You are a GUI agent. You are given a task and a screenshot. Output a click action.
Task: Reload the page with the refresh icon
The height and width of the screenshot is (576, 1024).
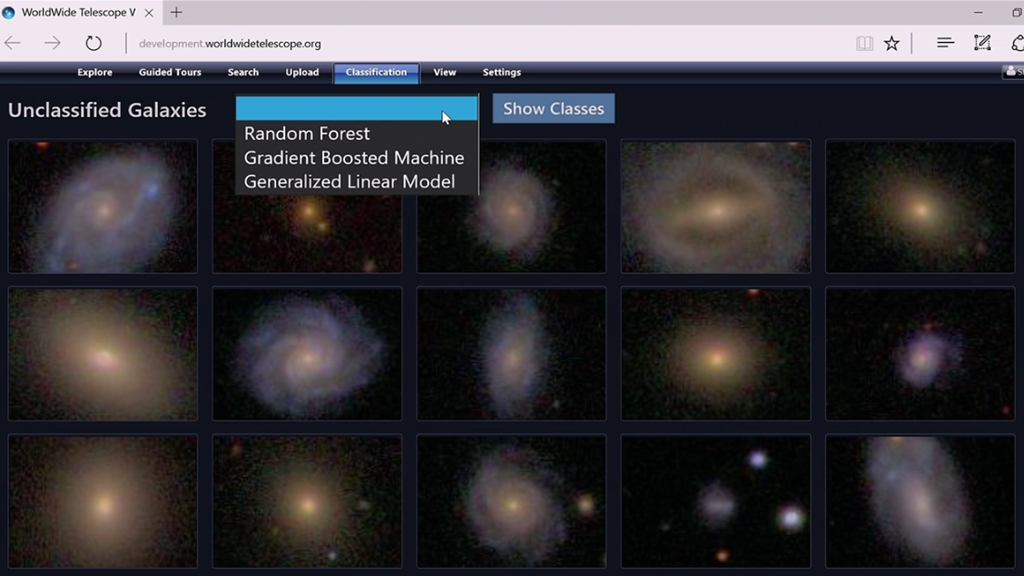tap(93, 44)
